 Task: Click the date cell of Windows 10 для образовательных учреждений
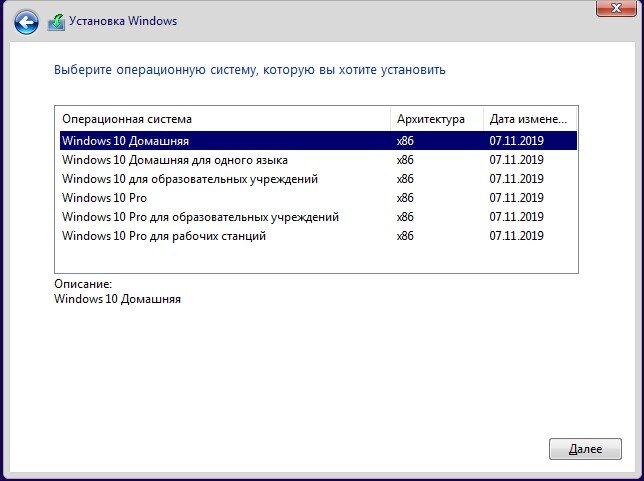tap(516, 179)
